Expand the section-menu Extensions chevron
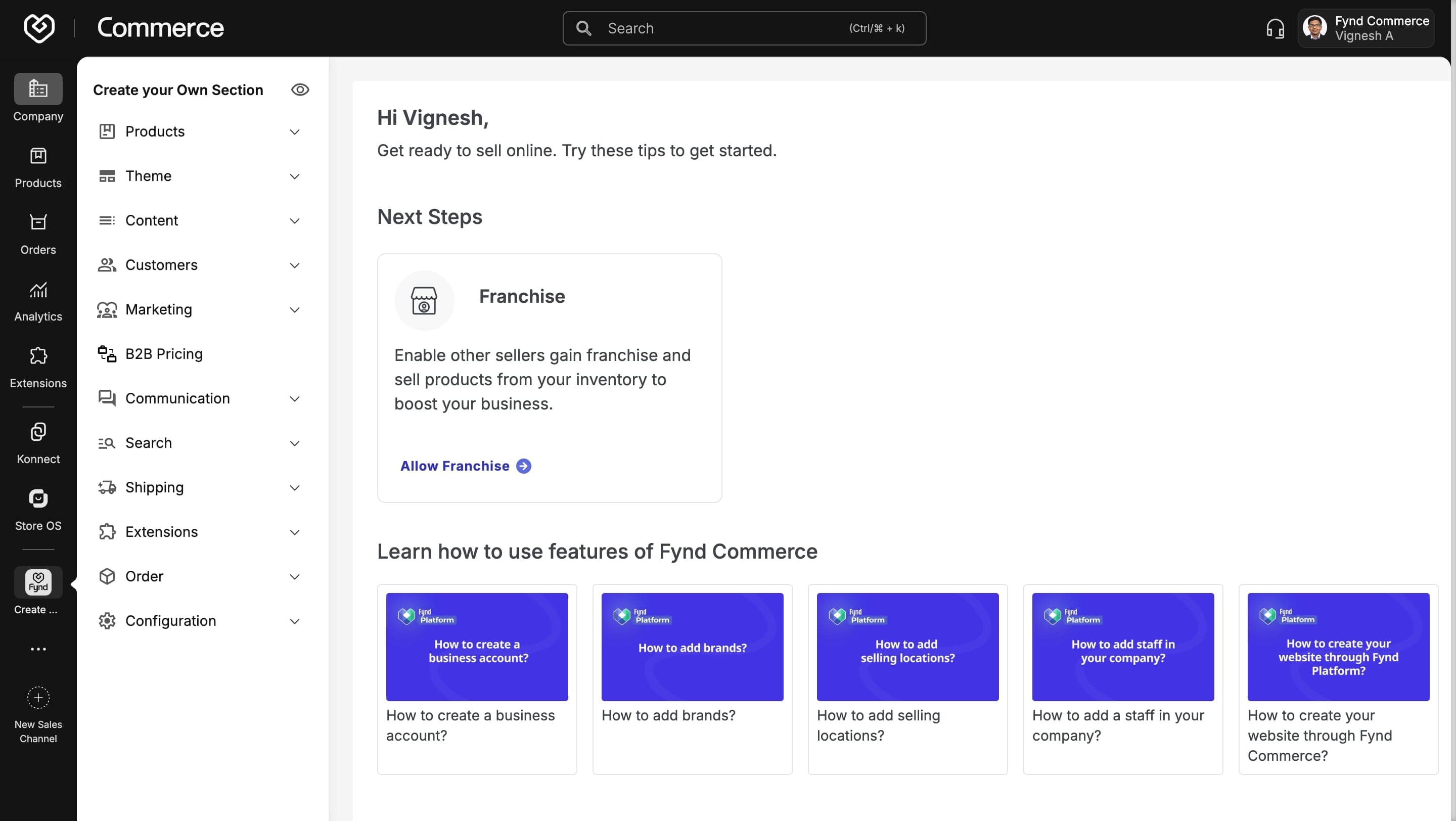1456x821 pixels. (x=294, y=532)
